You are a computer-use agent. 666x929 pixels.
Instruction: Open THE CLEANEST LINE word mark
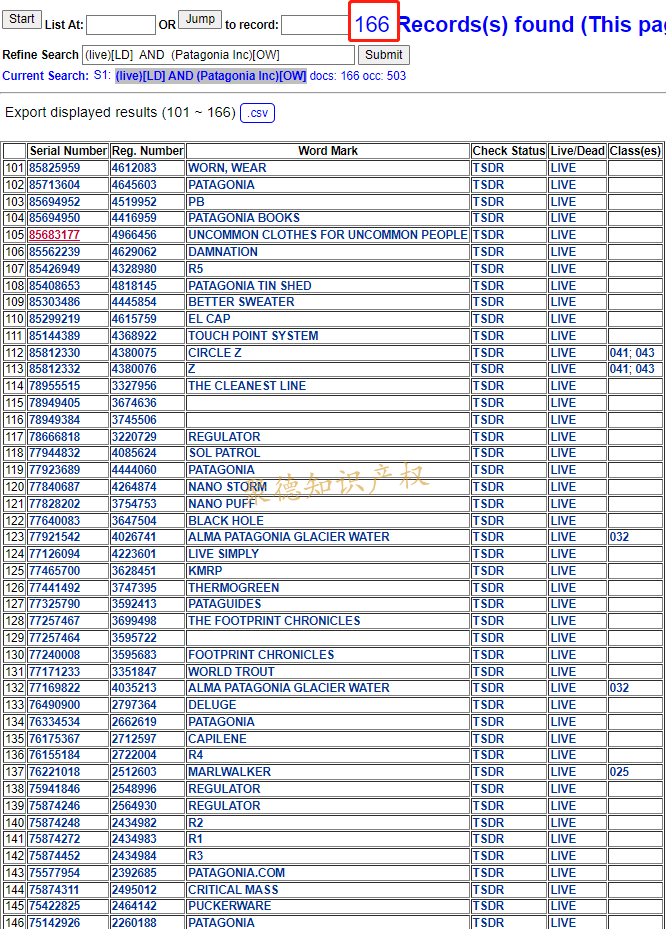247,386
